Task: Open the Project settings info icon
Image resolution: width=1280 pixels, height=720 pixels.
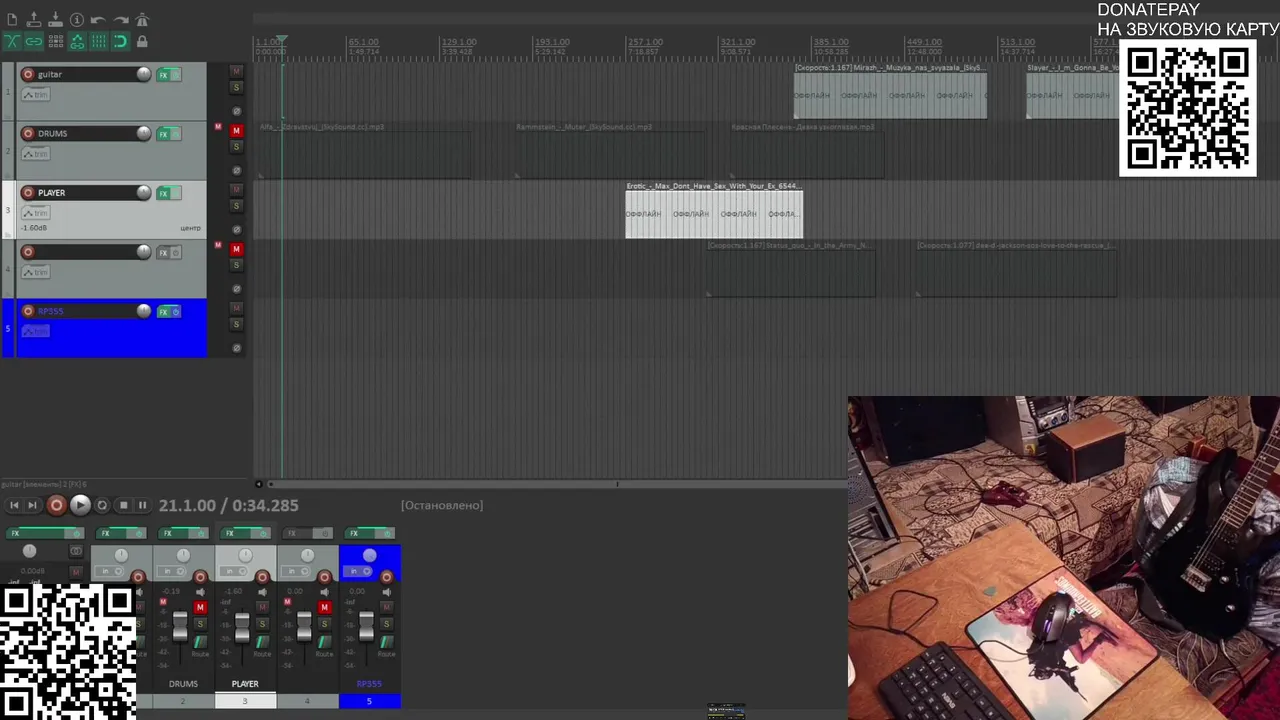Action: click(x=77, y=20)
